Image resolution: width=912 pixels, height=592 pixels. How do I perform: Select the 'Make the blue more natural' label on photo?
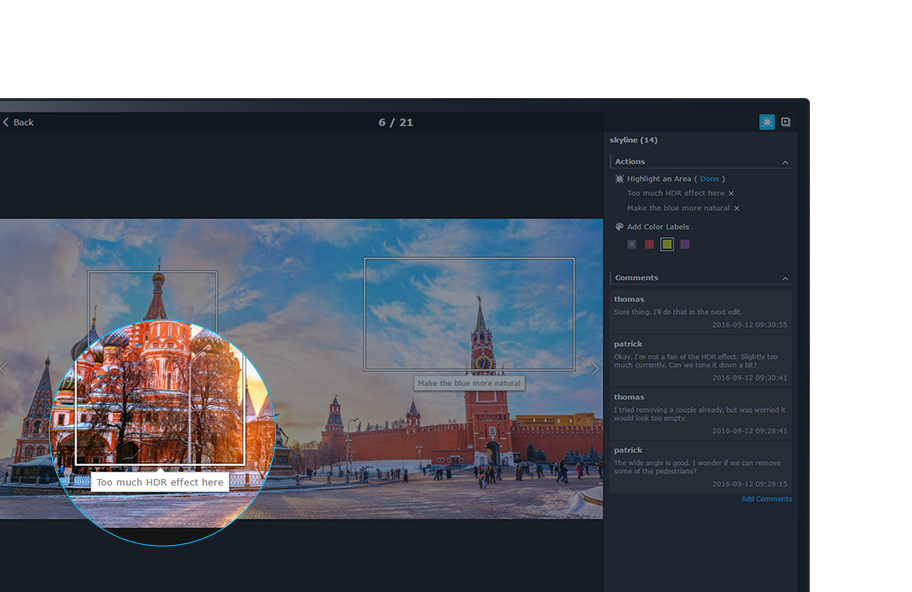tap(469, 383)
